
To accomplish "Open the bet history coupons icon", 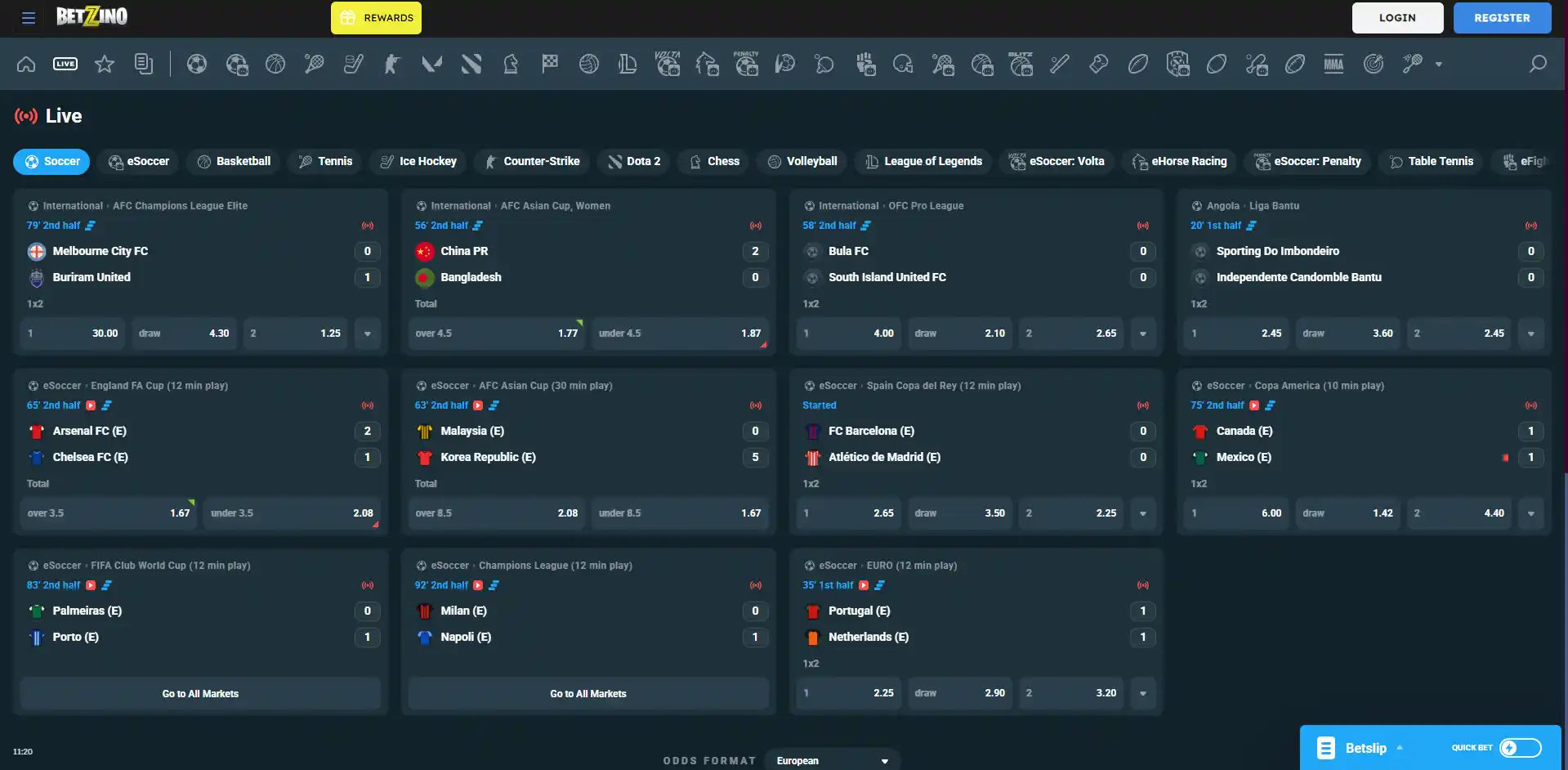I will 144,64.
